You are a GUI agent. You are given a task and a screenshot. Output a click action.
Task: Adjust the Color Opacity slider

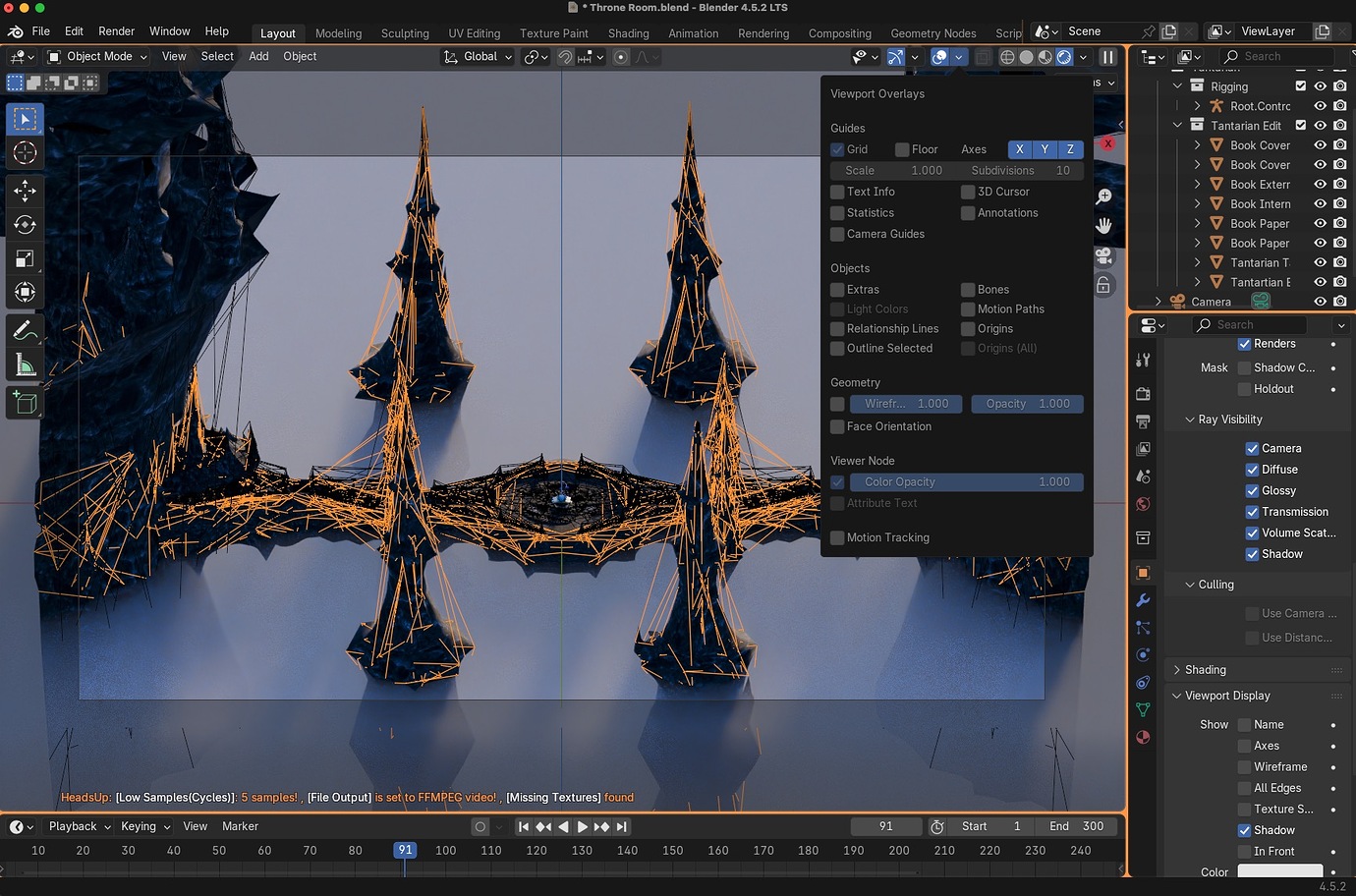click(x=967, y=482)
